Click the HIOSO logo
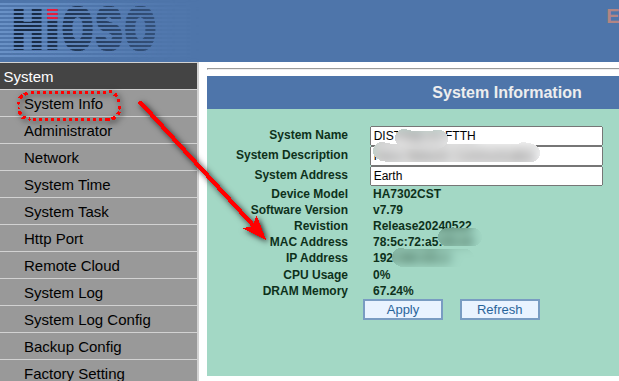This screenshot has width=619, height=381. pyautogui.click(x=84, y=28)
